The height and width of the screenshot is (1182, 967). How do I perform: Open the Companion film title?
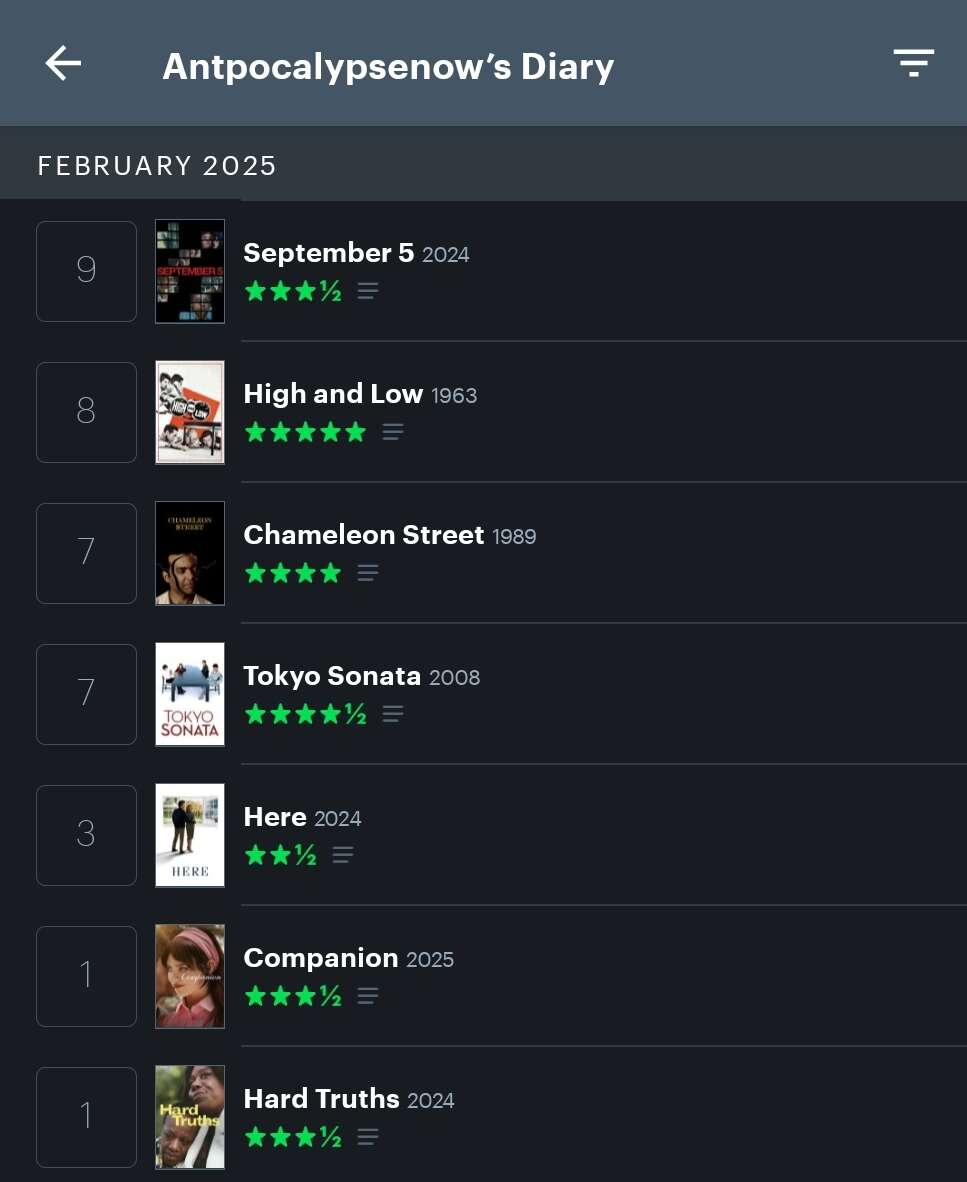(320, 958)
